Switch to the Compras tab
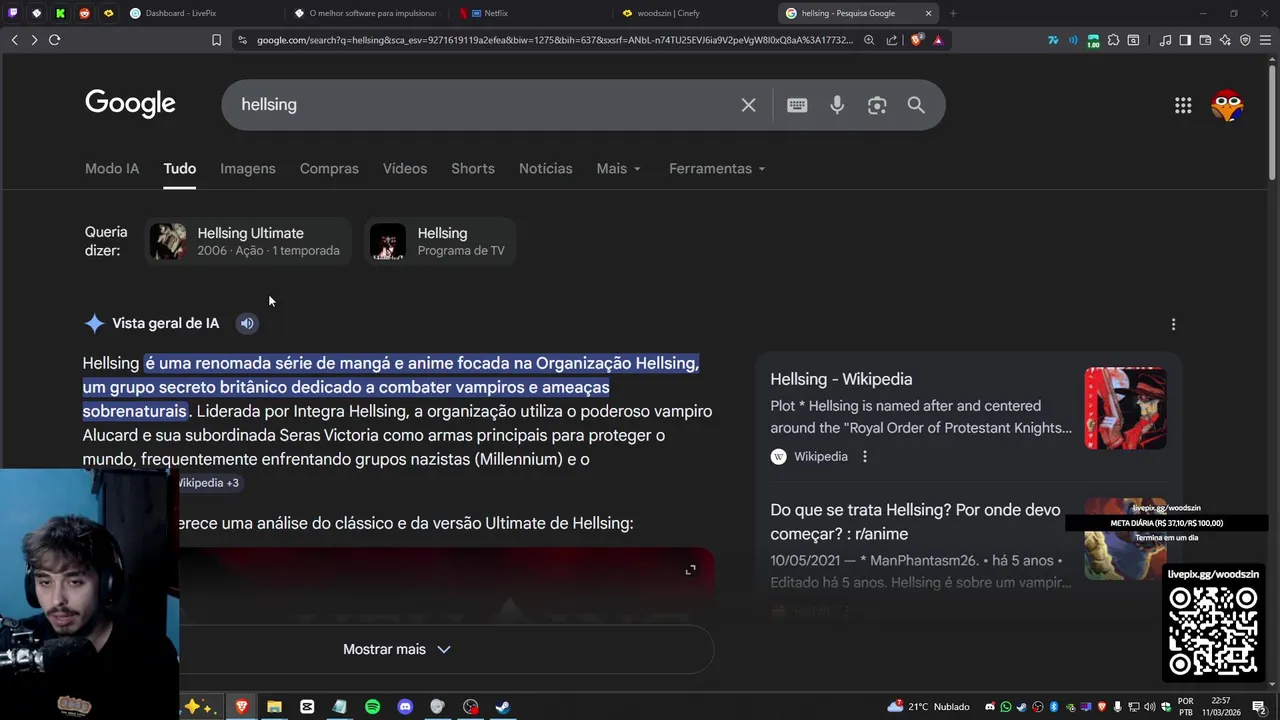Image resolution: width=1280 pixels, height=720 pixels. [329, 168]
